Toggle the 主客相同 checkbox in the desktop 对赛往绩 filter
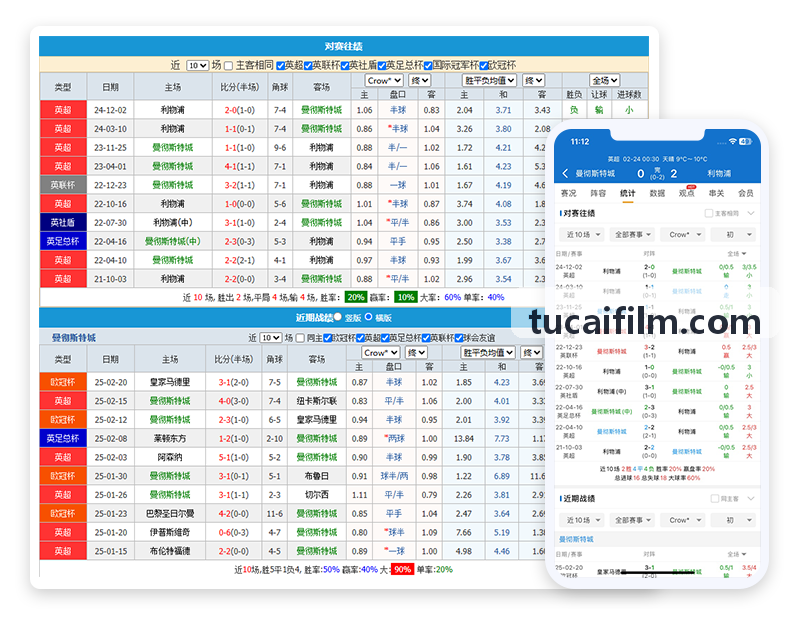 229,66
